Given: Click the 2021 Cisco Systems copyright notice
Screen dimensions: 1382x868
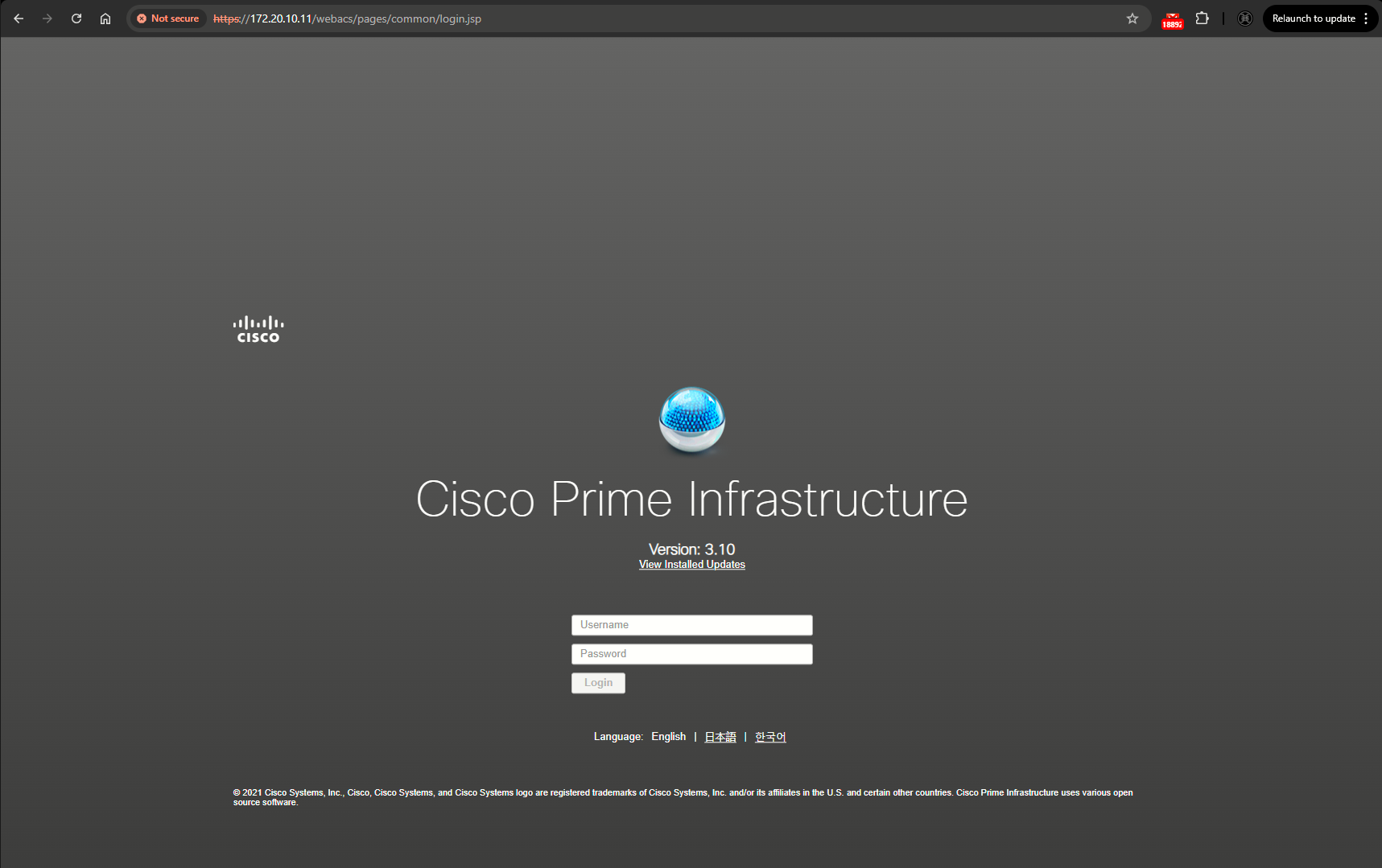Looking at the screenshot, I should [683, 797].
